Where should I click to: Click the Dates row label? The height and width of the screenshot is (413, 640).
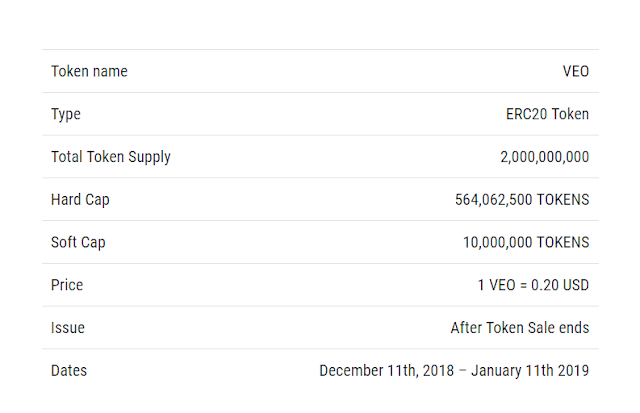(x=69, y=371)
